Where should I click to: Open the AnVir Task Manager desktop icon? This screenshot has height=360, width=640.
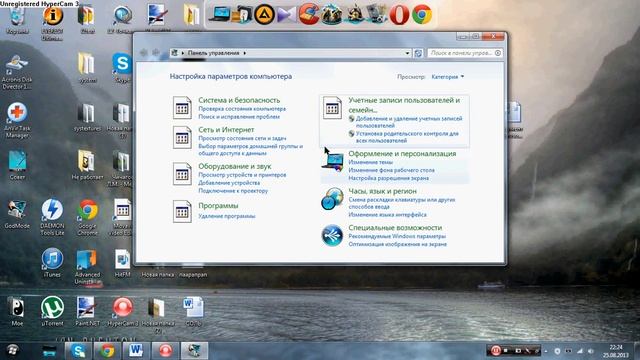point(17,113)
